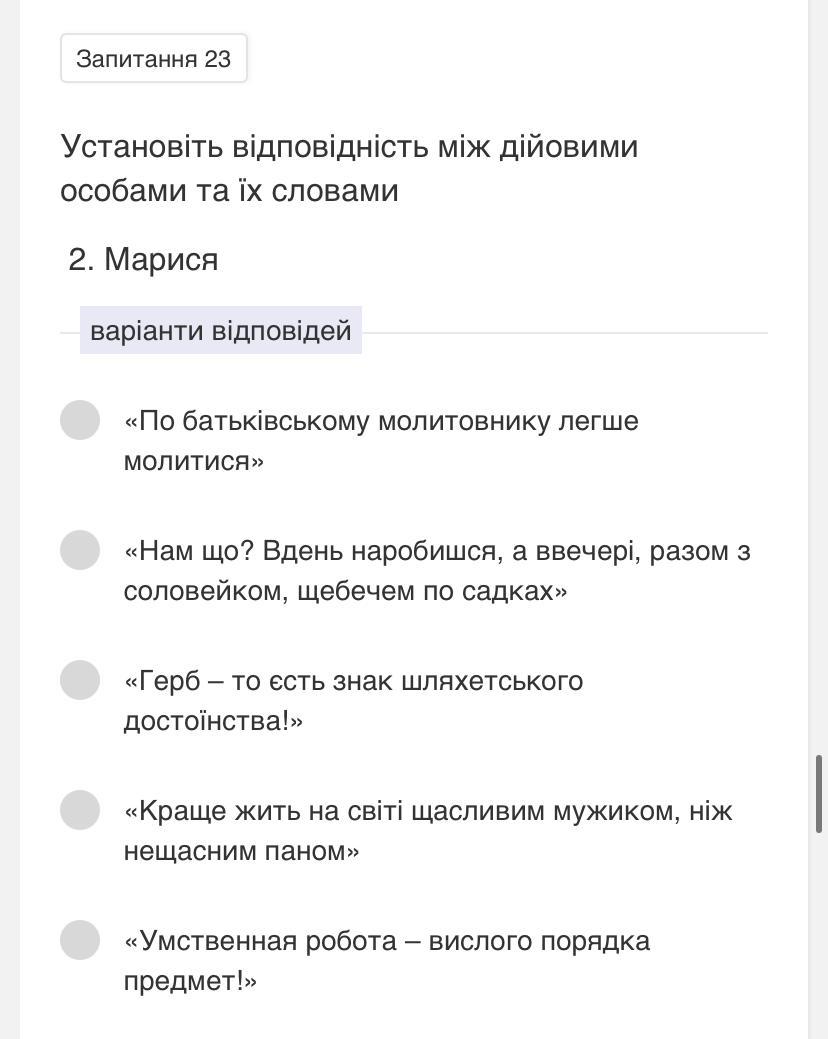Select the «Умственная робота» radio button

pyautogui.click(x=80, y=940)
